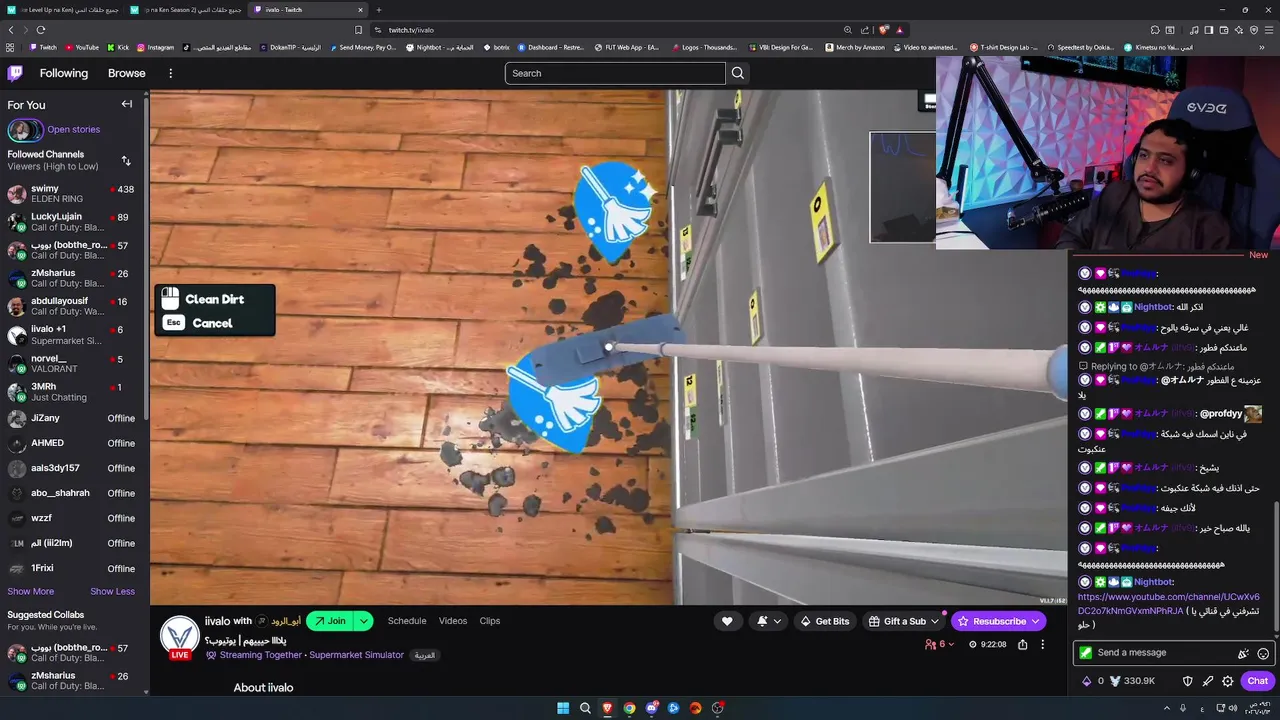Open the notification bell dropdown
This screenshot has height=720, width=1280.
click(768, 621)
